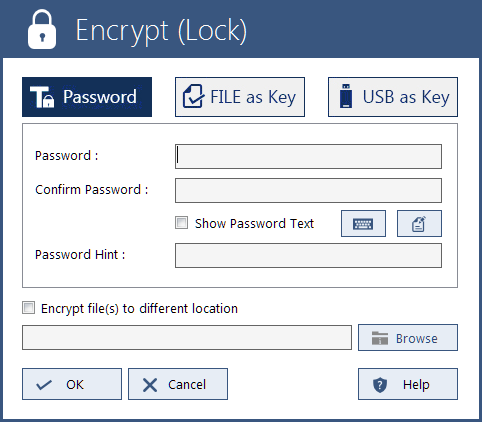Switch to the USB as Key tab
The image size is (482, 422).
click(393, 97)
